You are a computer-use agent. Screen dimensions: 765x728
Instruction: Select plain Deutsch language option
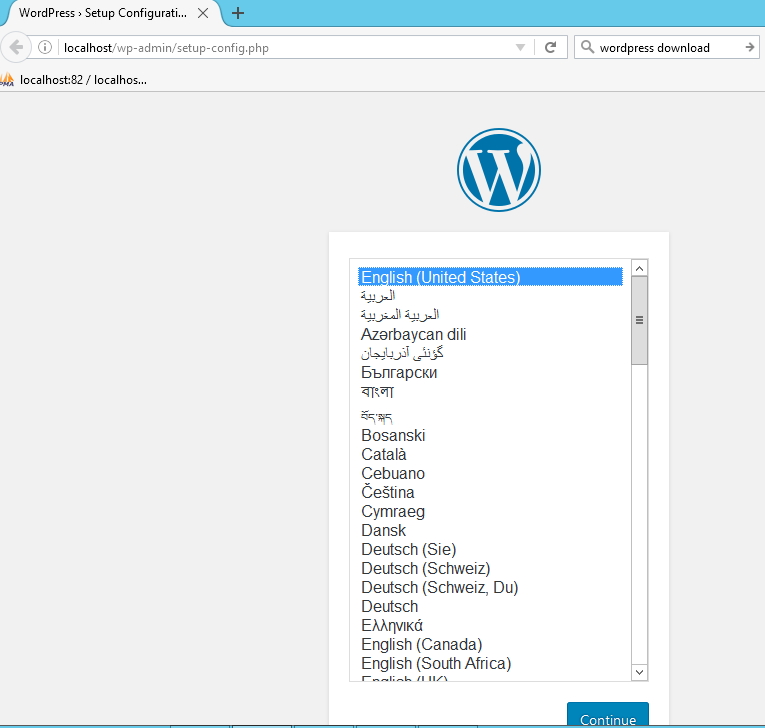[x=490, y=607]
